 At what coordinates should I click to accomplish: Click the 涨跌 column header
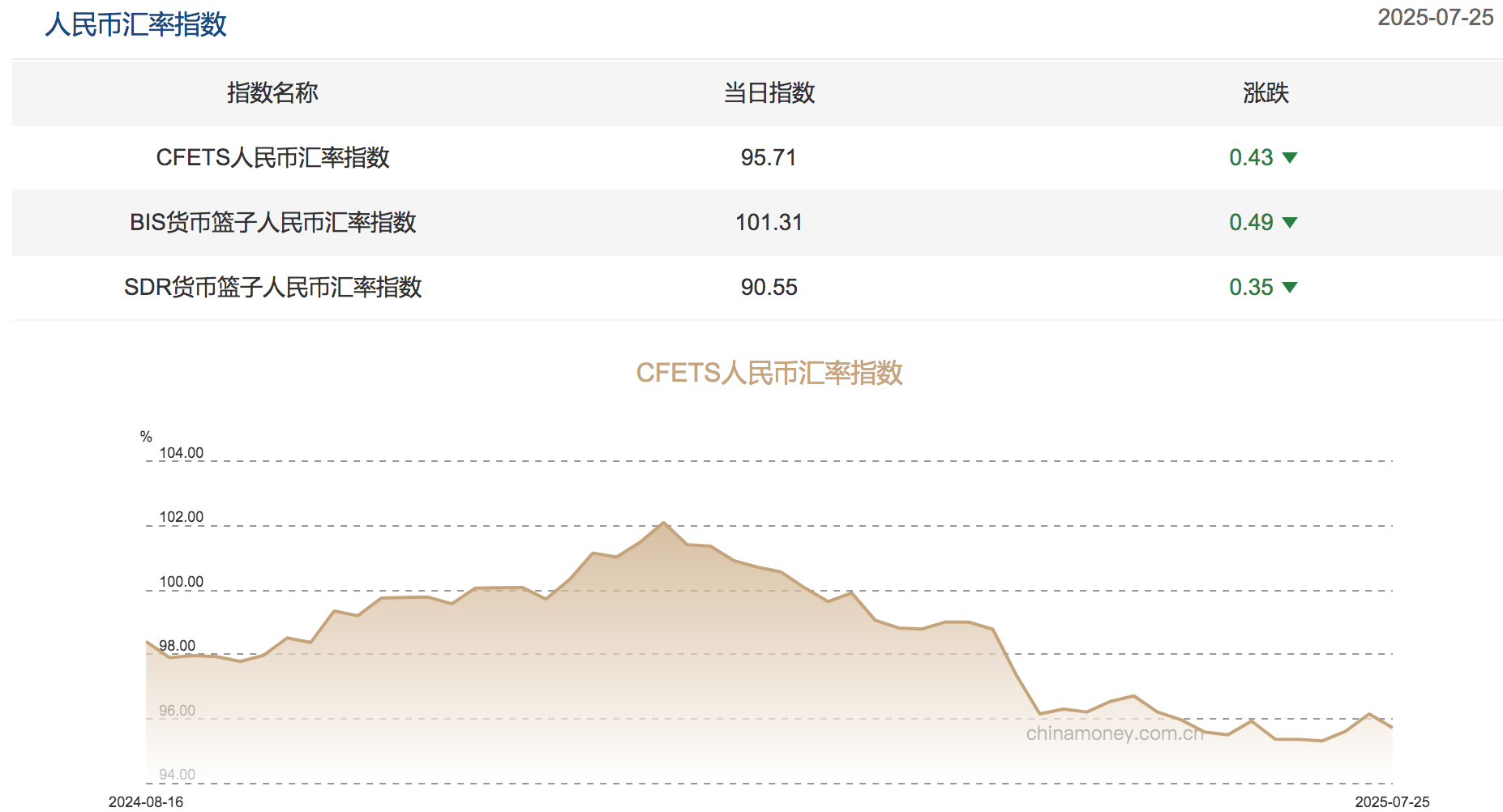1265,92
